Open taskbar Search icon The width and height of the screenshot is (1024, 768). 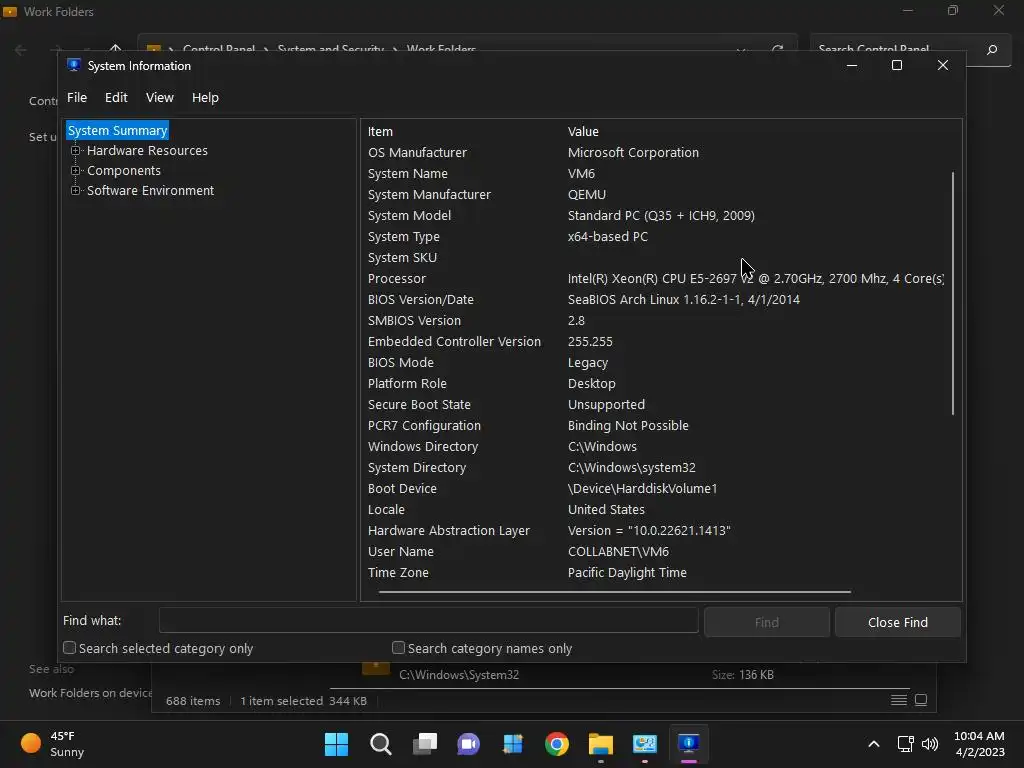[381, 744]
